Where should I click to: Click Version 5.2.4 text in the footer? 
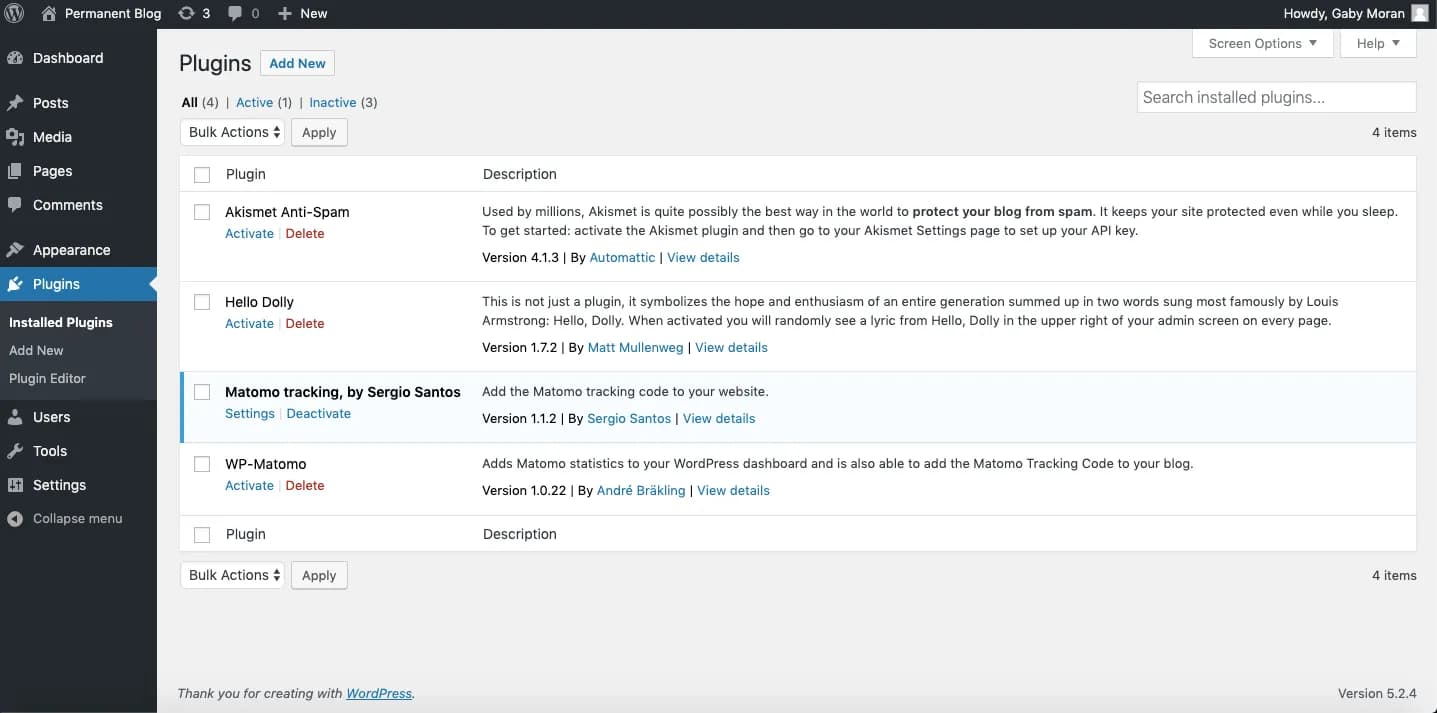[1377, 693]
